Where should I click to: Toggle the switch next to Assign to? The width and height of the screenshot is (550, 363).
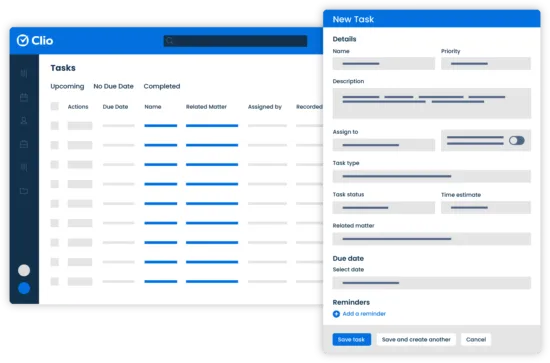(517, 140)
